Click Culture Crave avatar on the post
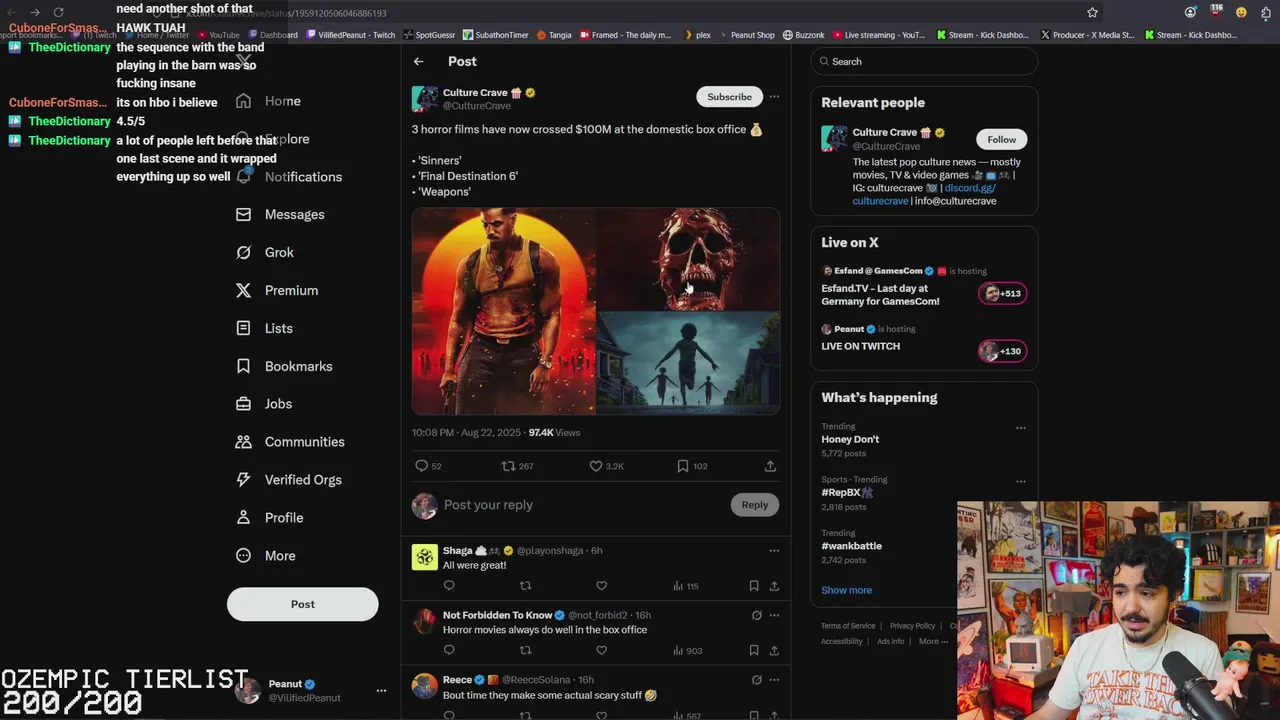Screen dimensions: 1280x720 [x=425, y=99]
